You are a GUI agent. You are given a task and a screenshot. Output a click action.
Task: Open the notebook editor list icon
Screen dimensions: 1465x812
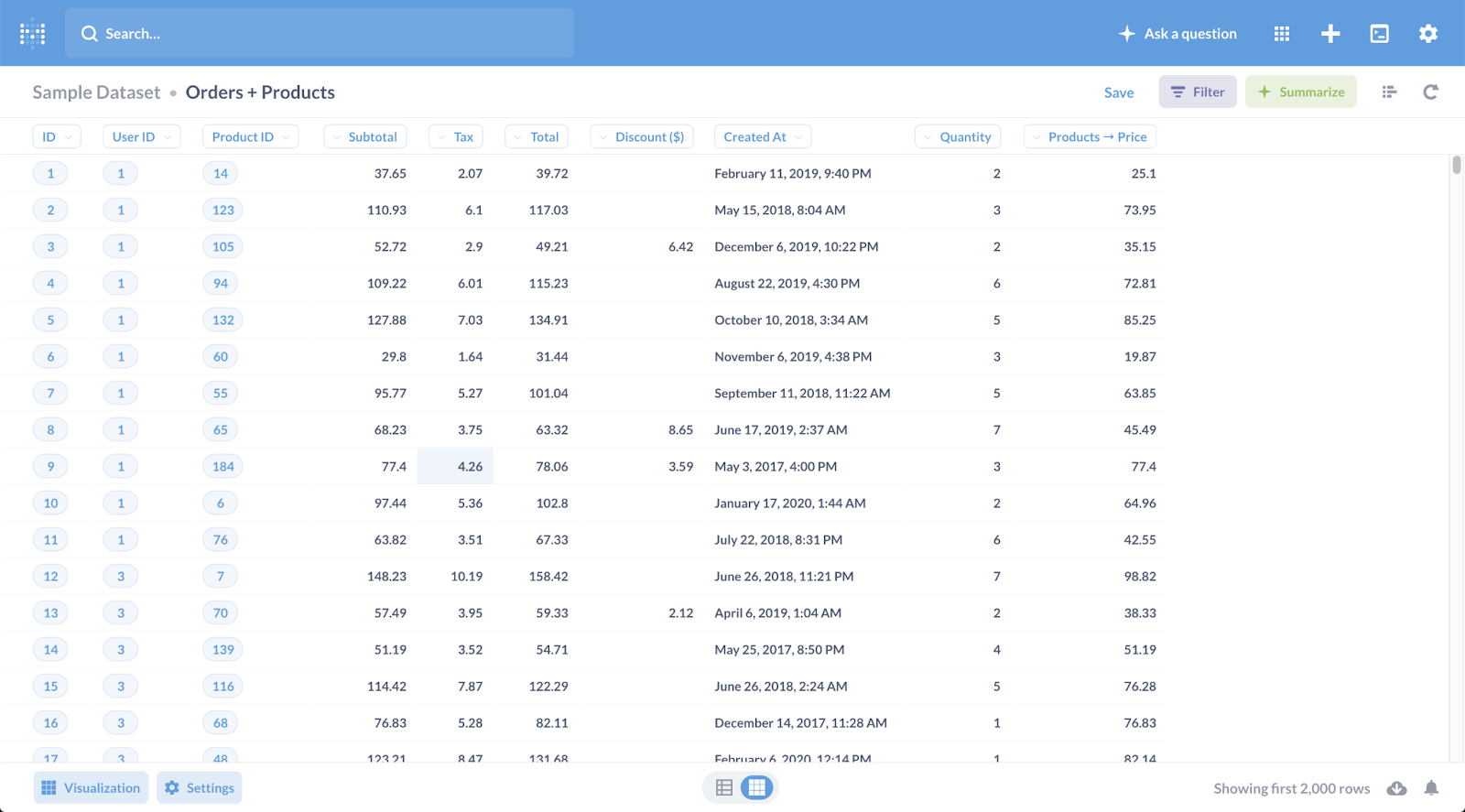tap(1389, 92)
